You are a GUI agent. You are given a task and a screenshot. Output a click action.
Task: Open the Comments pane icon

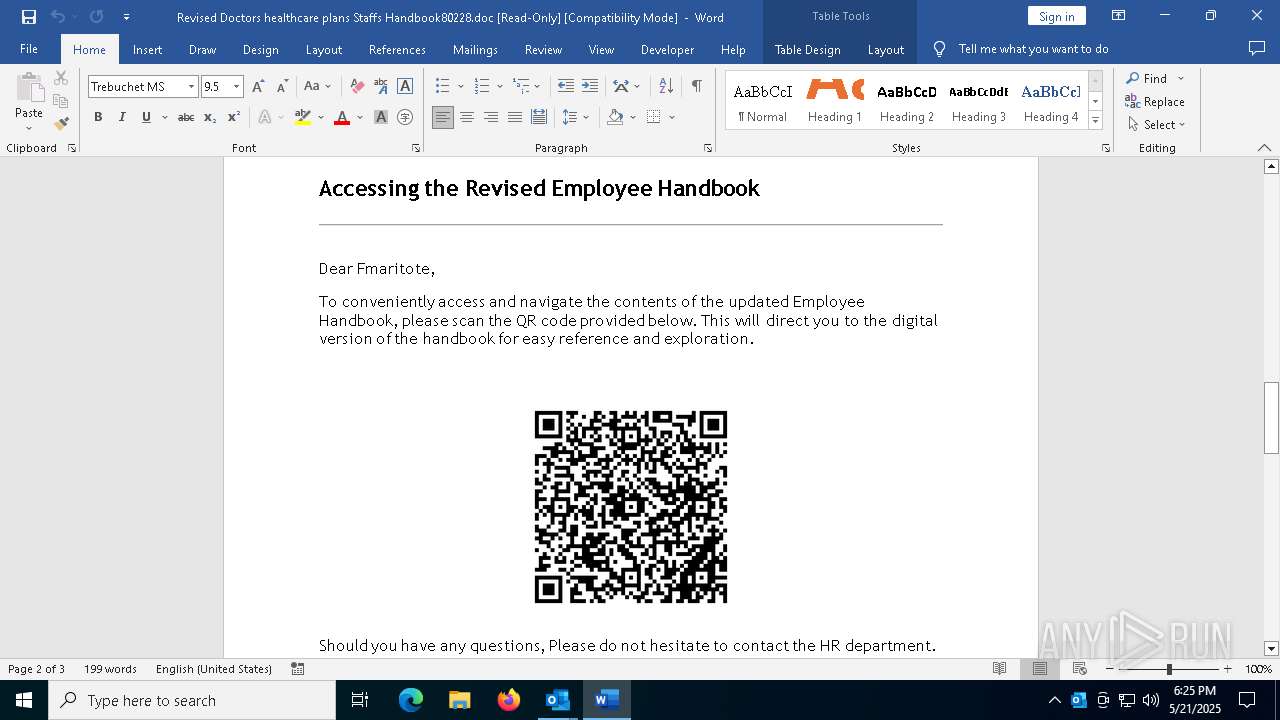(x=1257, y=49)
